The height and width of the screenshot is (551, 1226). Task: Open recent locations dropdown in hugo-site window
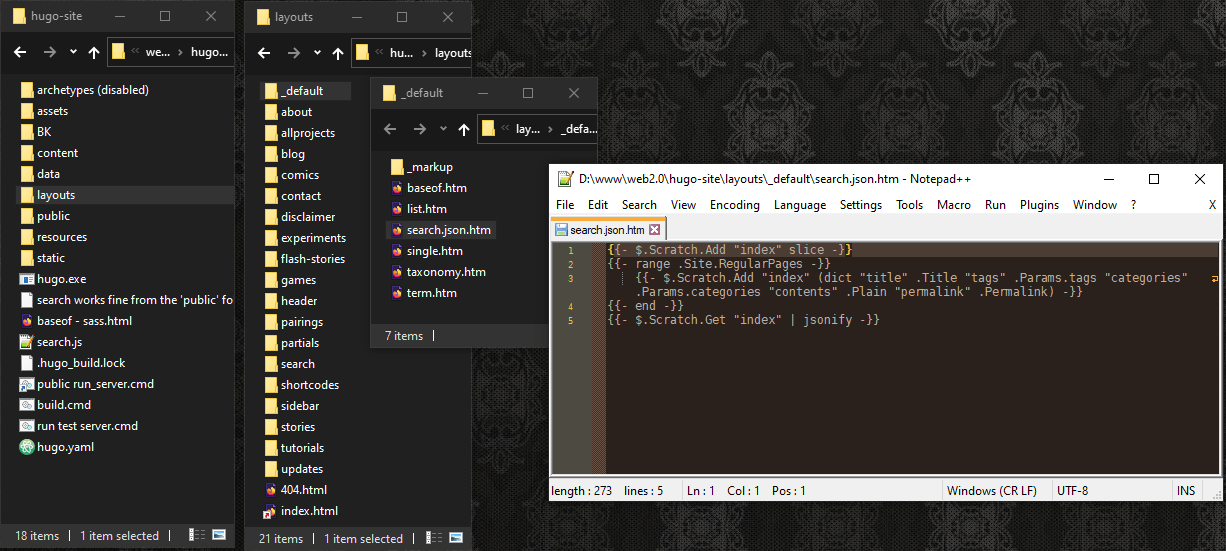coord(73,52)
